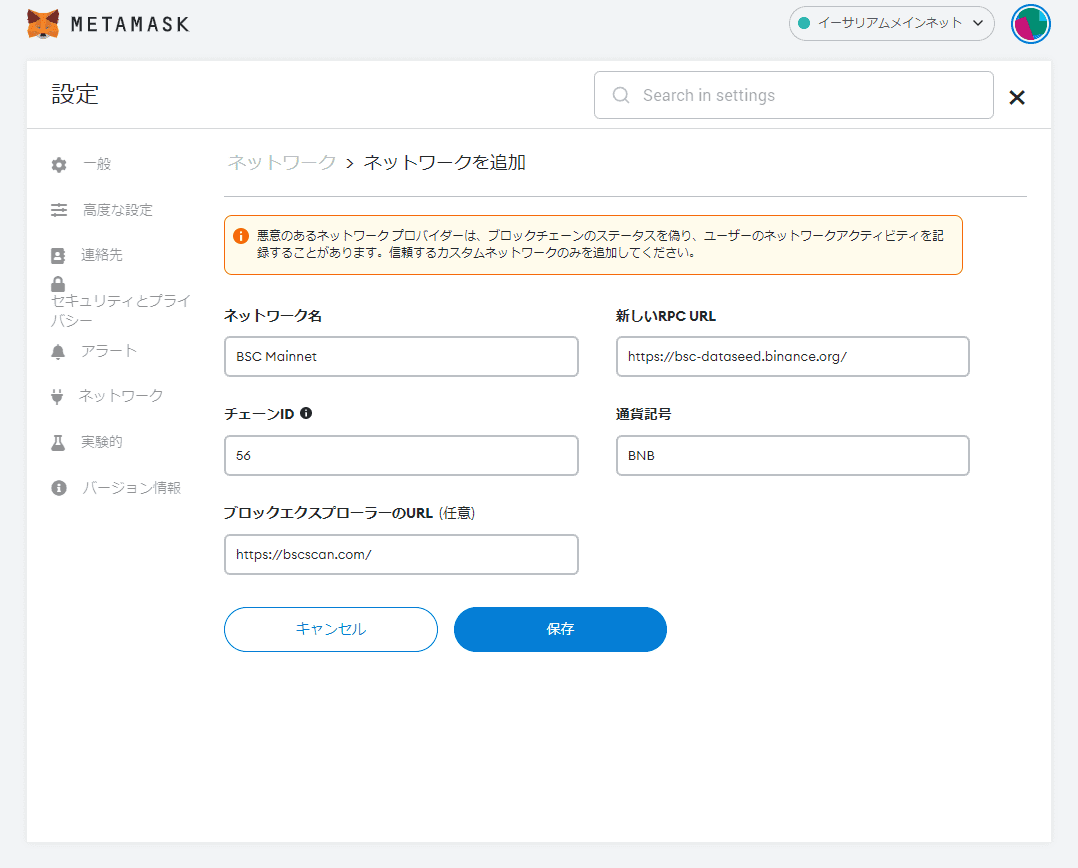Click the キャンセル button

click(331, 630)
